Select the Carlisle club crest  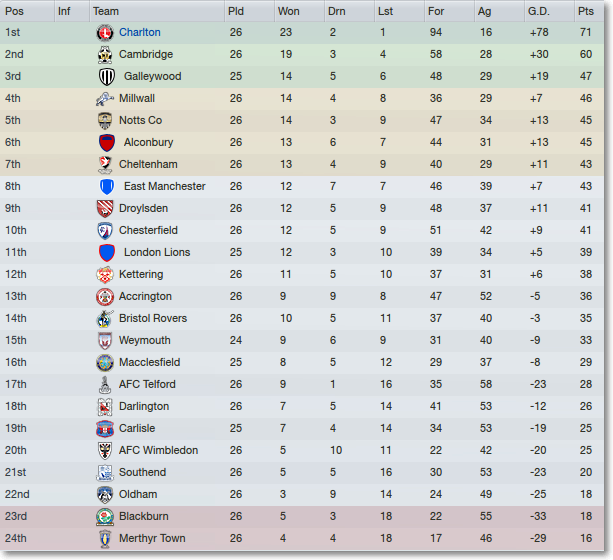(105, 429)
